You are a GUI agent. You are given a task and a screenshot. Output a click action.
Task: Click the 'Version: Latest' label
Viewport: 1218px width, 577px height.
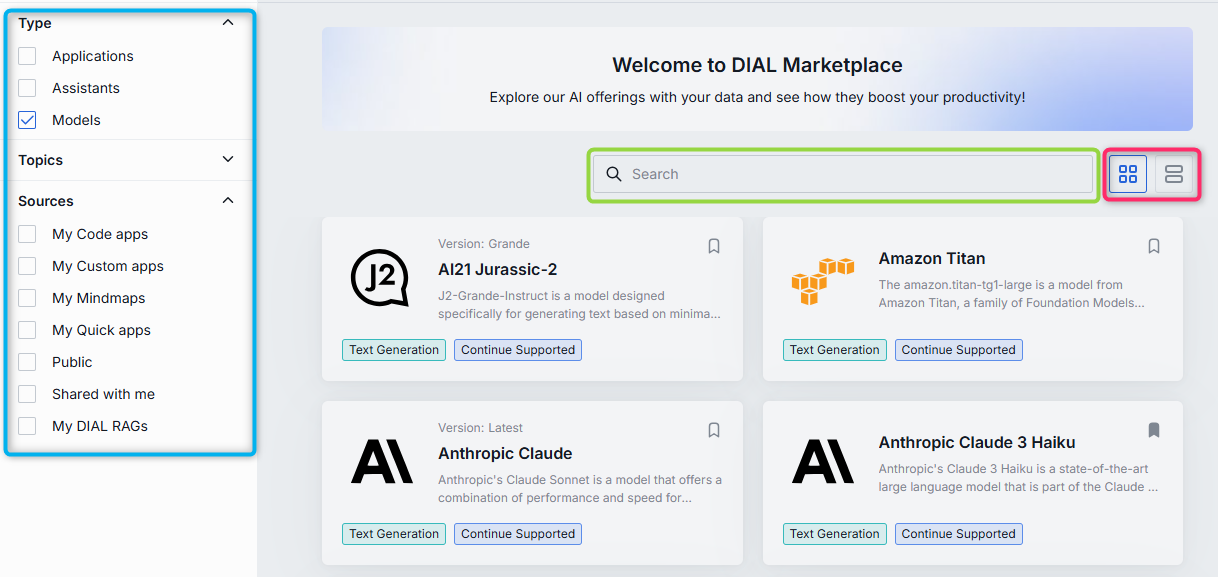pos(480,428)
